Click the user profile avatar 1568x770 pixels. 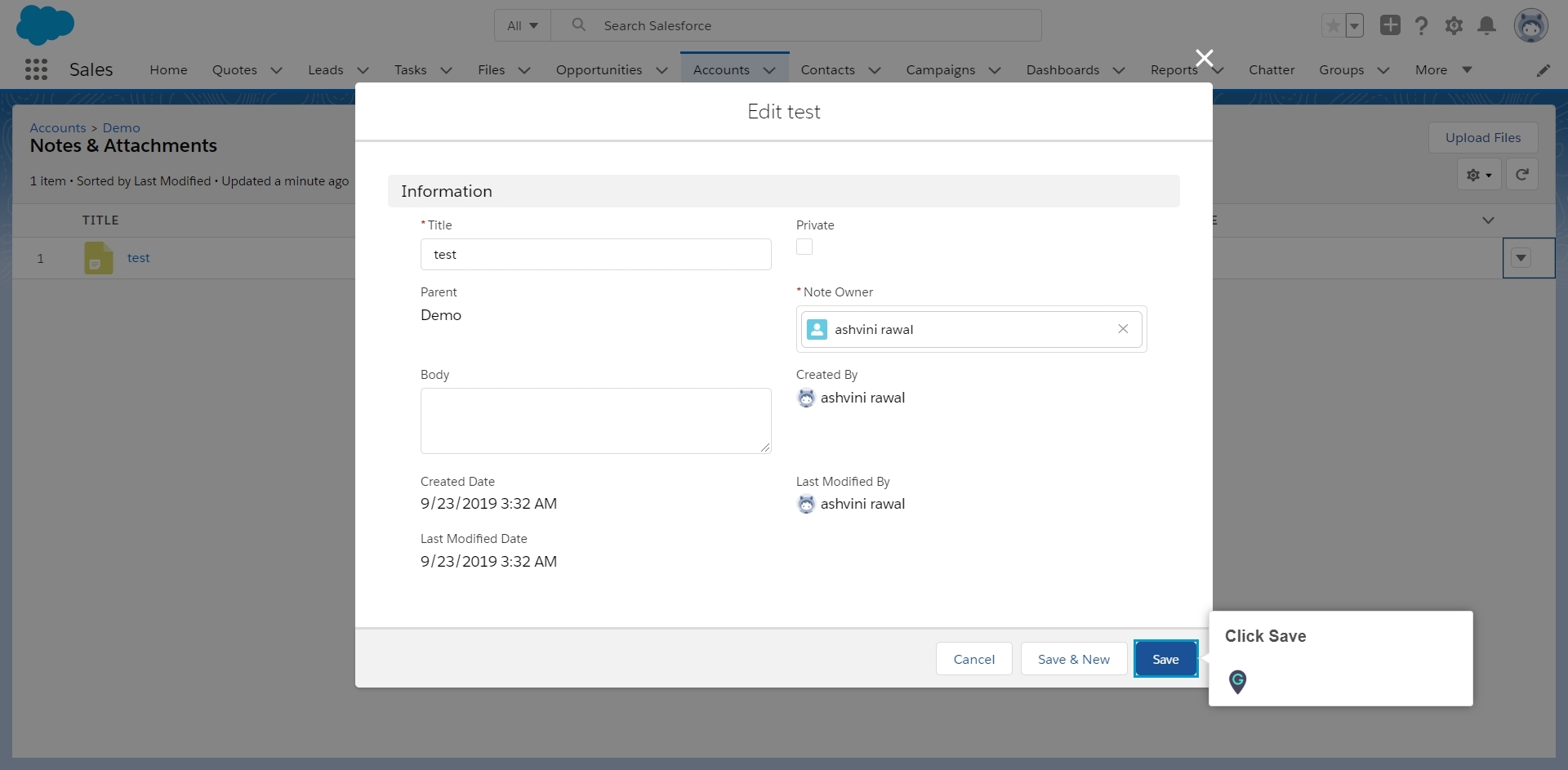1531,25
